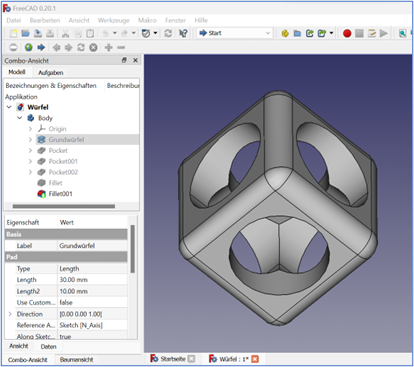Close the Startseite document tab
Viewport: 414px width, 367px height.
coord(191,359)
